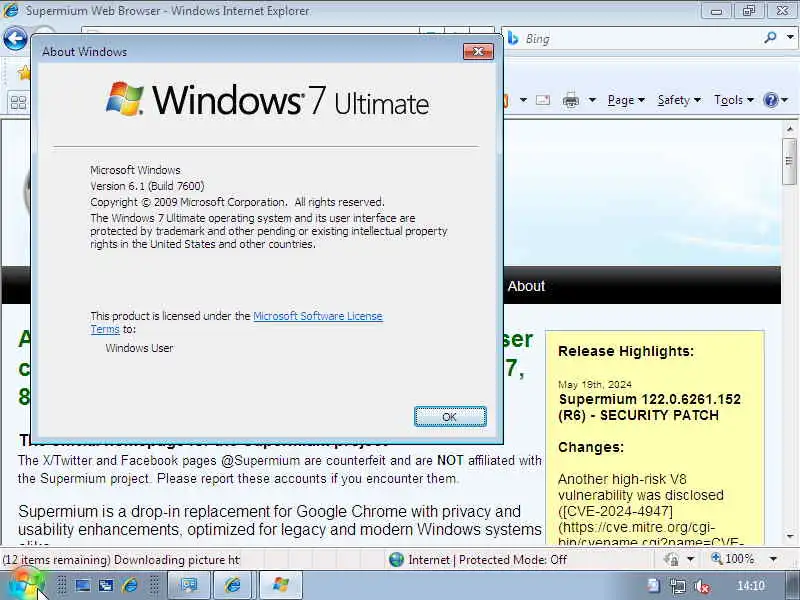Click OK in the About Windows dialog
800x600 pixels.
pyautogui.click(x=450, y=416)
